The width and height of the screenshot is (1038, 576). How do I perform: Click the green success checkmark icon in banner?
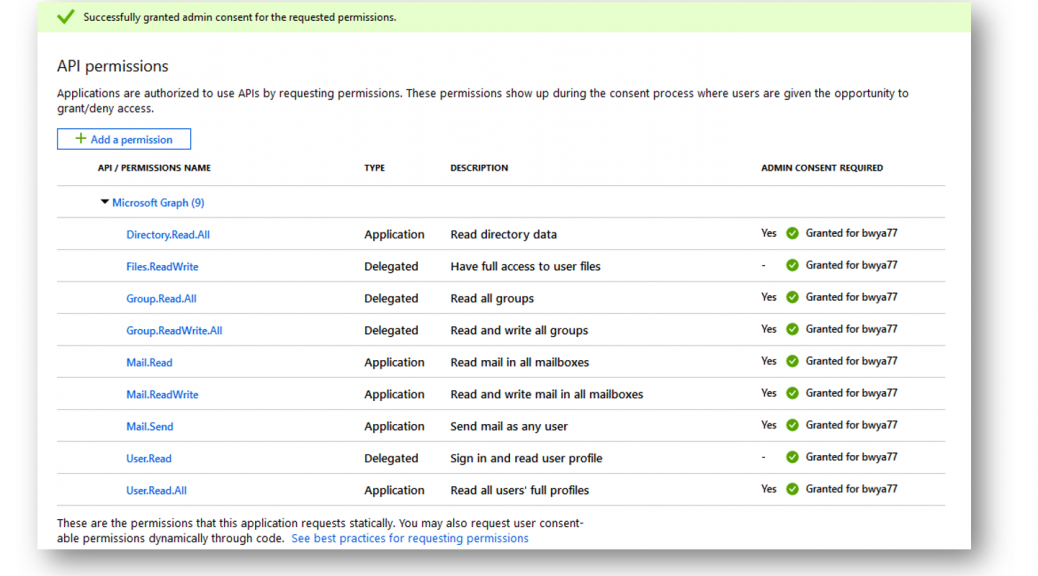pyautogui.click(x=66, y=17)
